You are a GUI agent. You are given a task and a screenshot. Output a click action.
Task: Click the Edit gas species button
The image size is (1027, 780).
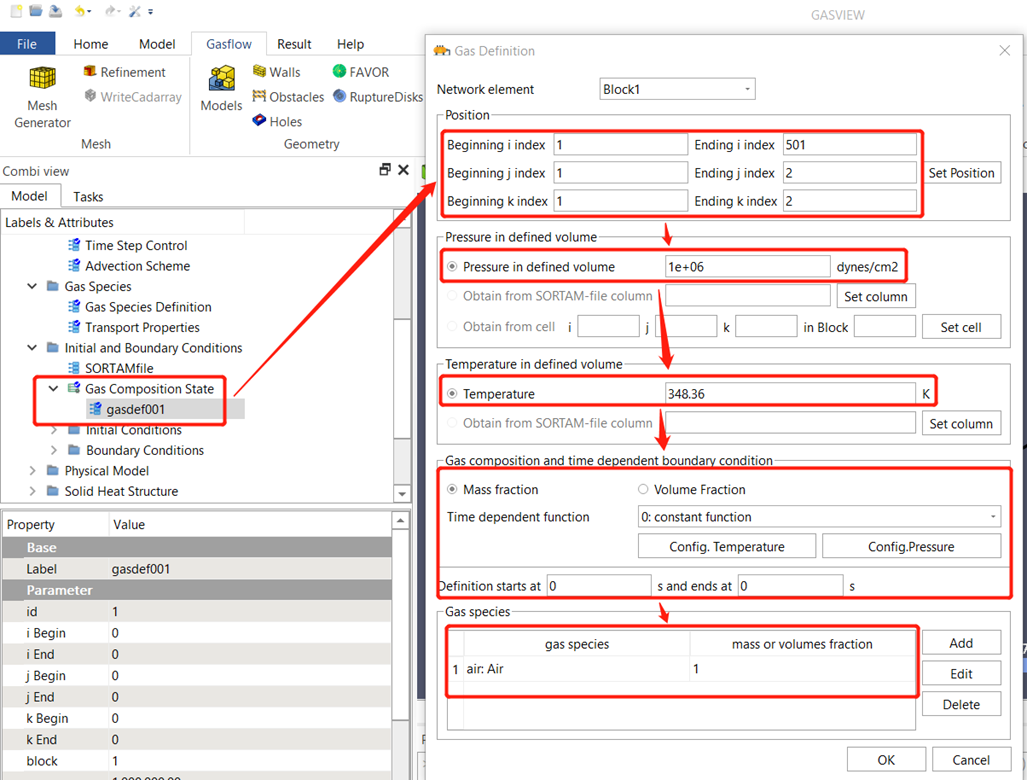961,673
